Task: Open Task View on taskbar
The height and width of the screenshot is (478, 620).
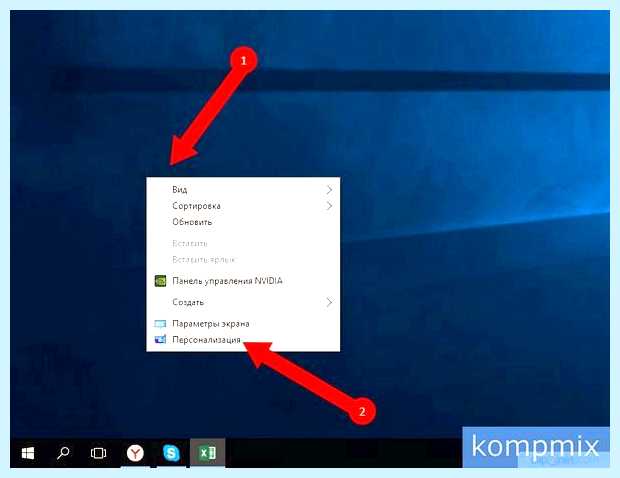Action: pos(98,453)
